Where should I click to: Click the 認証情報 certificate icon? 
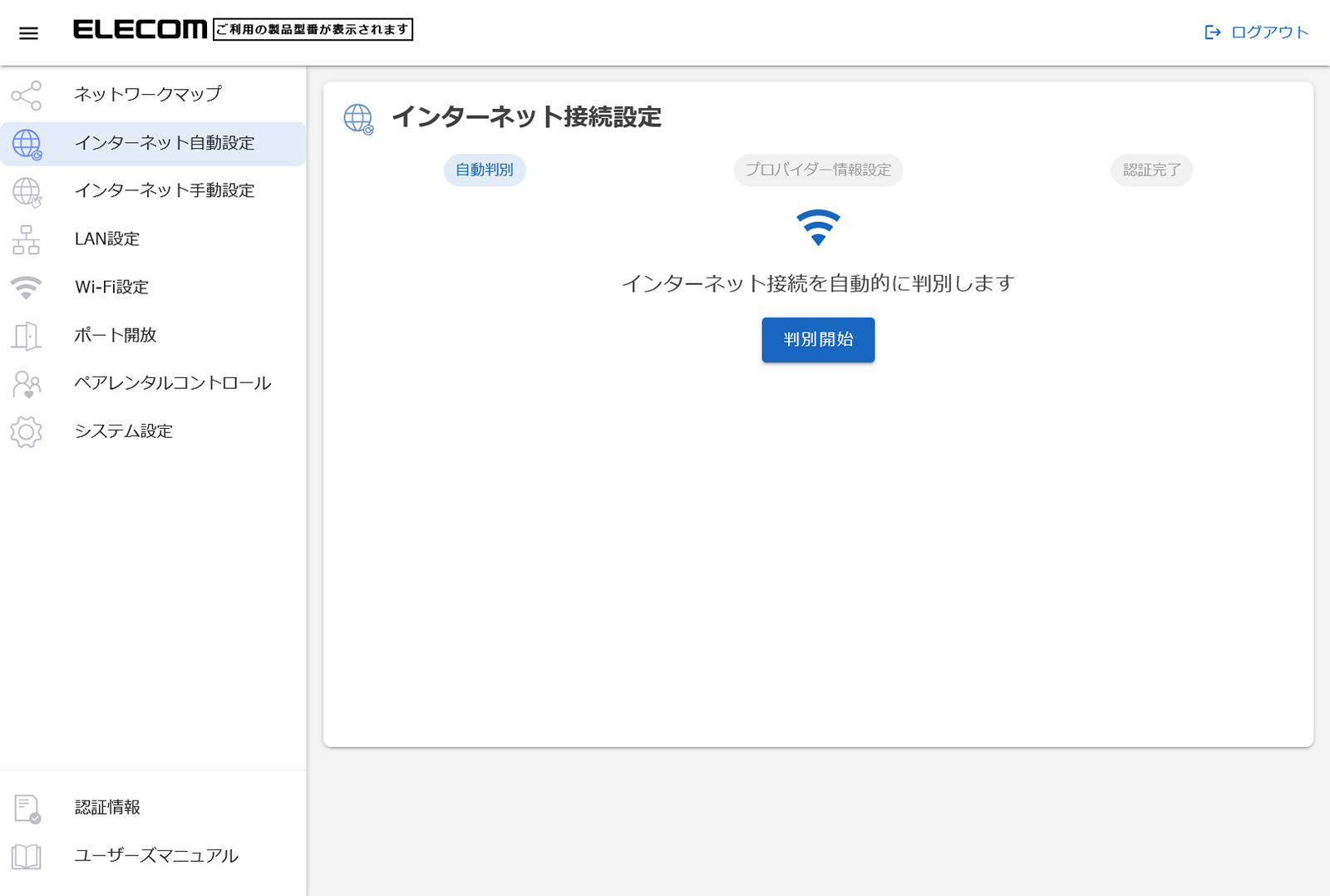27,808
